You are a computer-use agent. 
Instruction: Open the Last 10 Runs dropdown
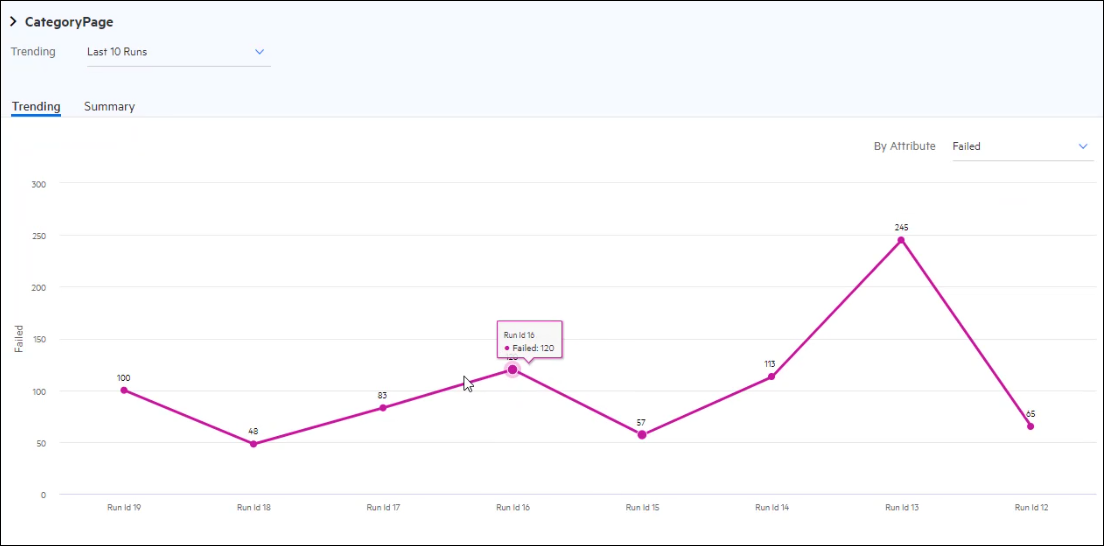(178, 52)
